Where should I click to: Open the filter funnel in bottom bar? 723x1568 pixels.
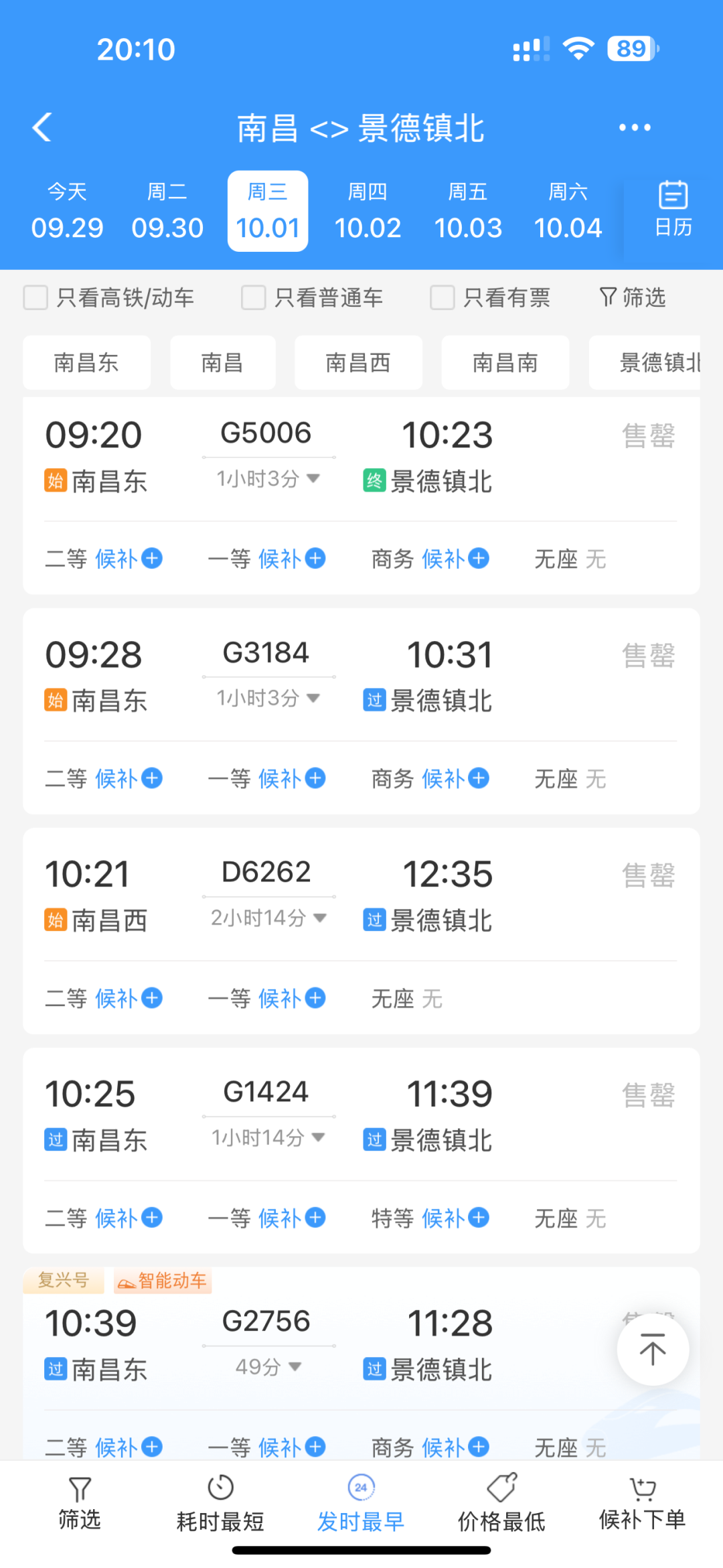80,1490
